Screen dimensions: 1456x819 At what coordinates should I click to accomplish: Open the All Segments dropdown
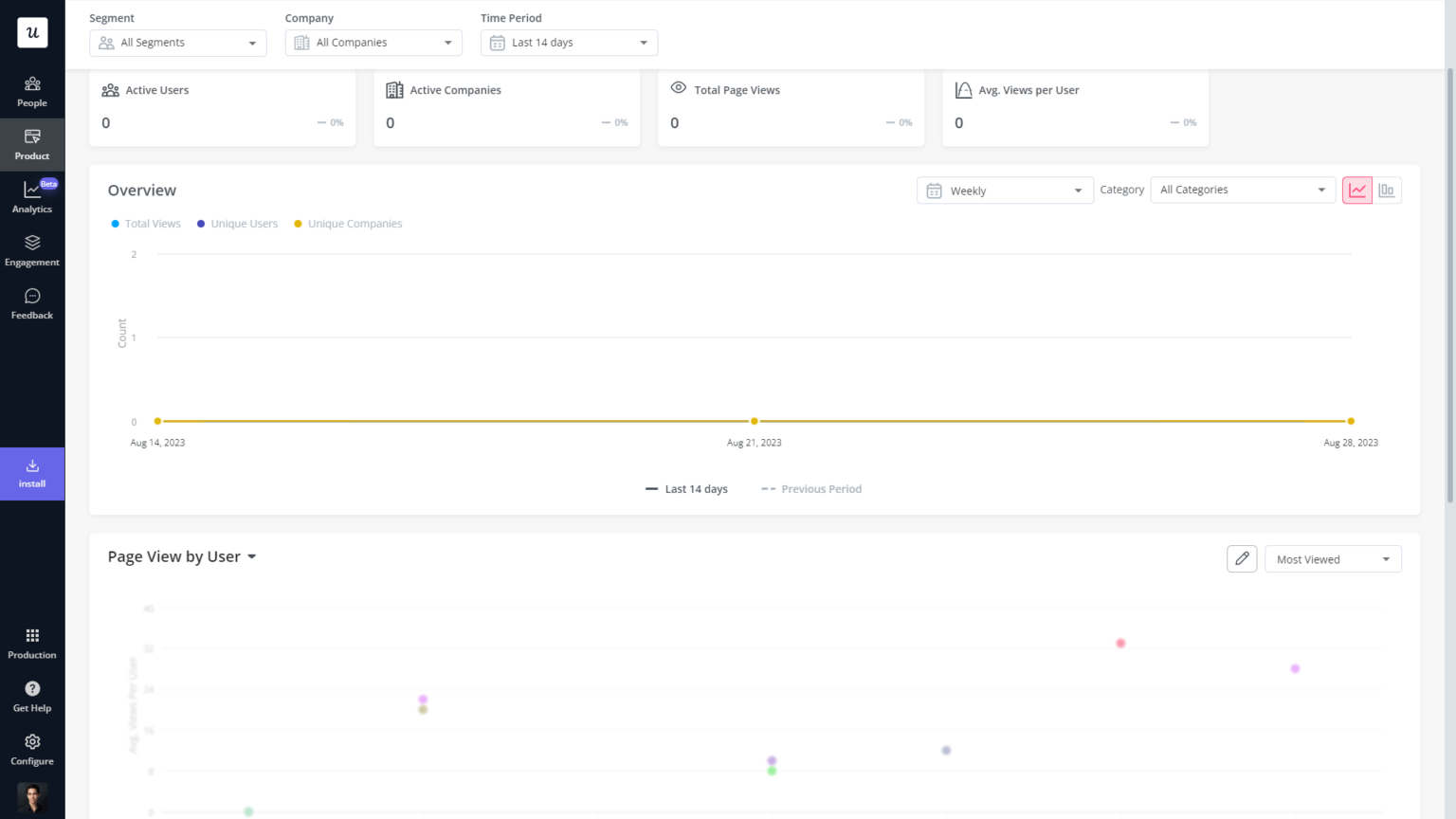point(177,42)
